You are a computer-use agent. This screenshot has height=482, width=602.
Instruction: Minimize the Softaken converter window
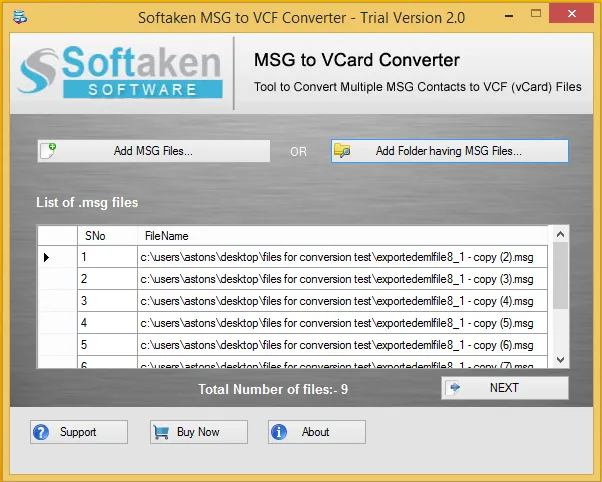pyautogui.click(x=509, y=16)
